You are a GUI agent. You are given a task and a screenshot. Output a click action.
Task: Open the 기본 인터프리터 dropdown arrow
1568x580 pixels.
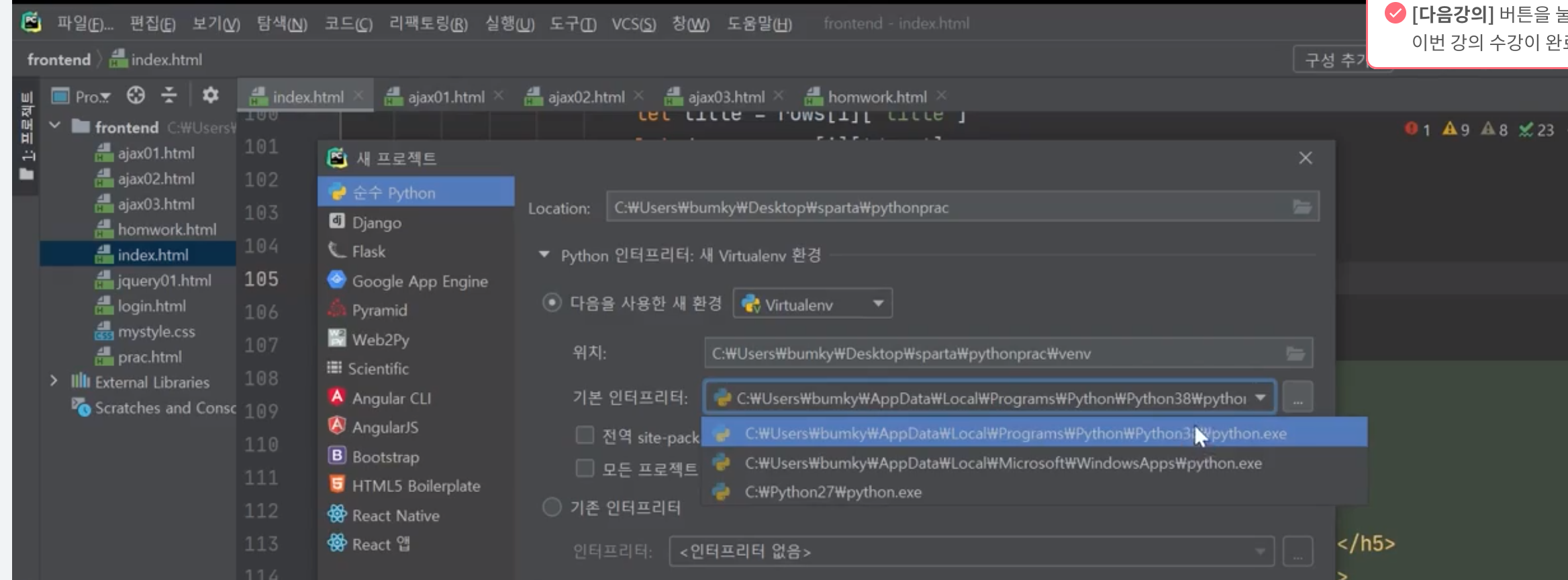click(1261, 398)
